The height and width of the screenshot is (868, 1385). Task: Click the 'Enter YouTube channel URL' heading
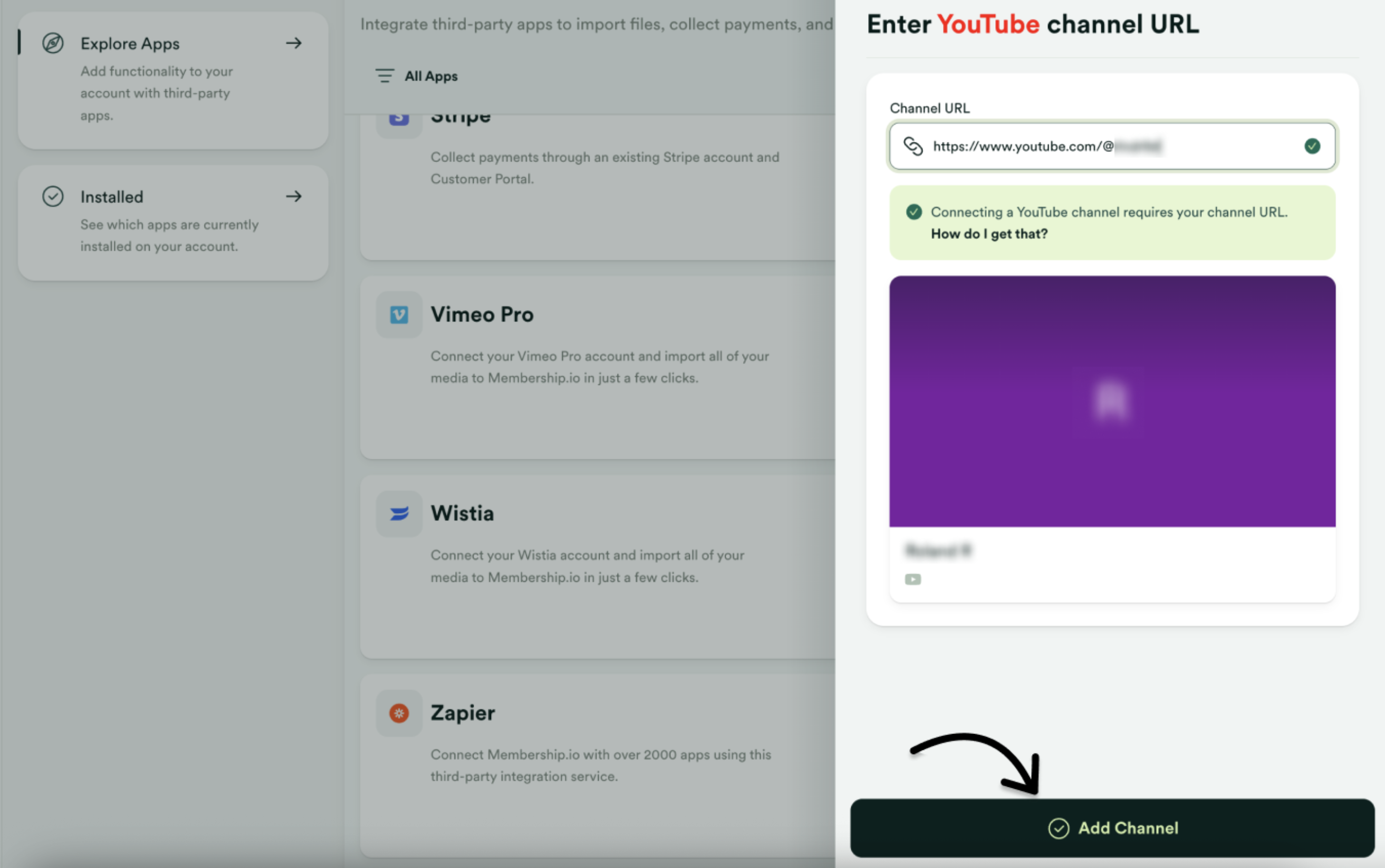(1033, 24)
